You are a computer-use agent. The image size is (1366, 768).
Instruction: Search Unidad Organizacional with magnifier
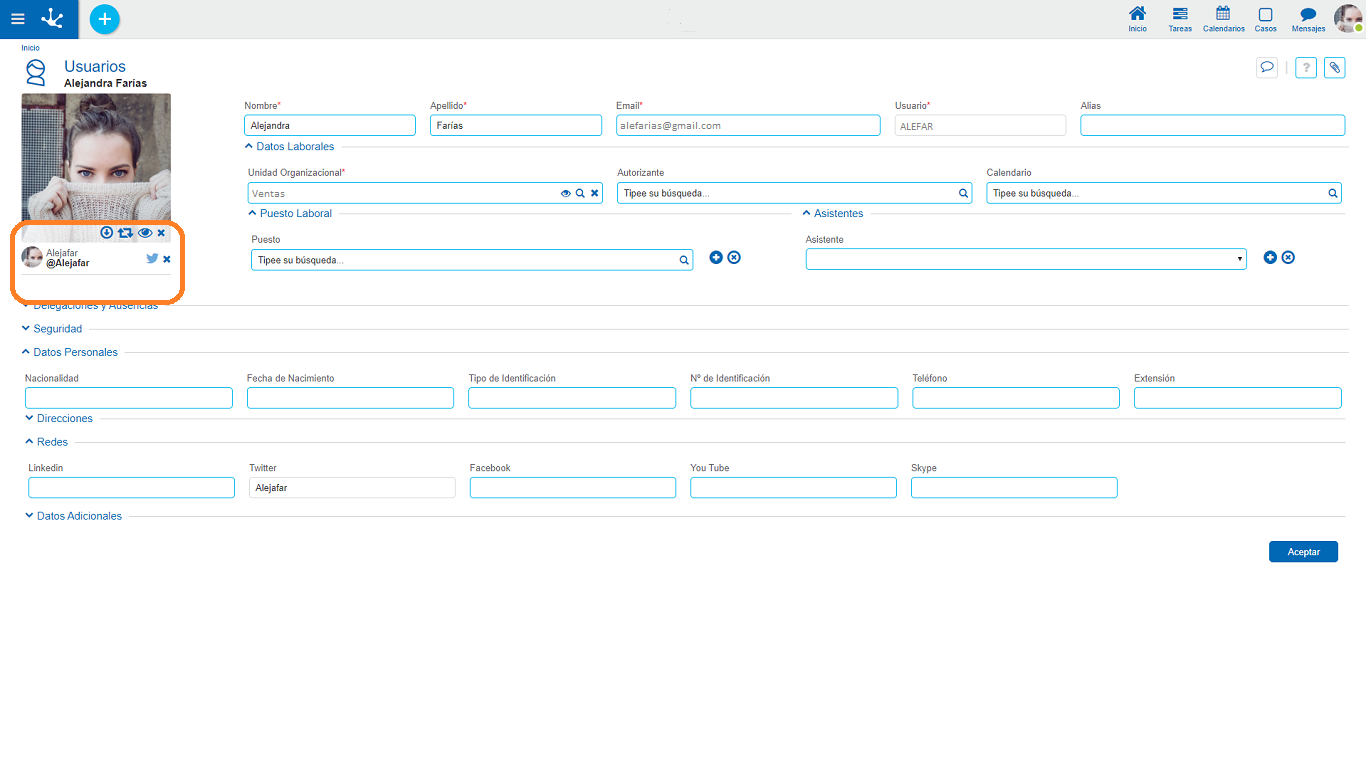click(580, 193)
